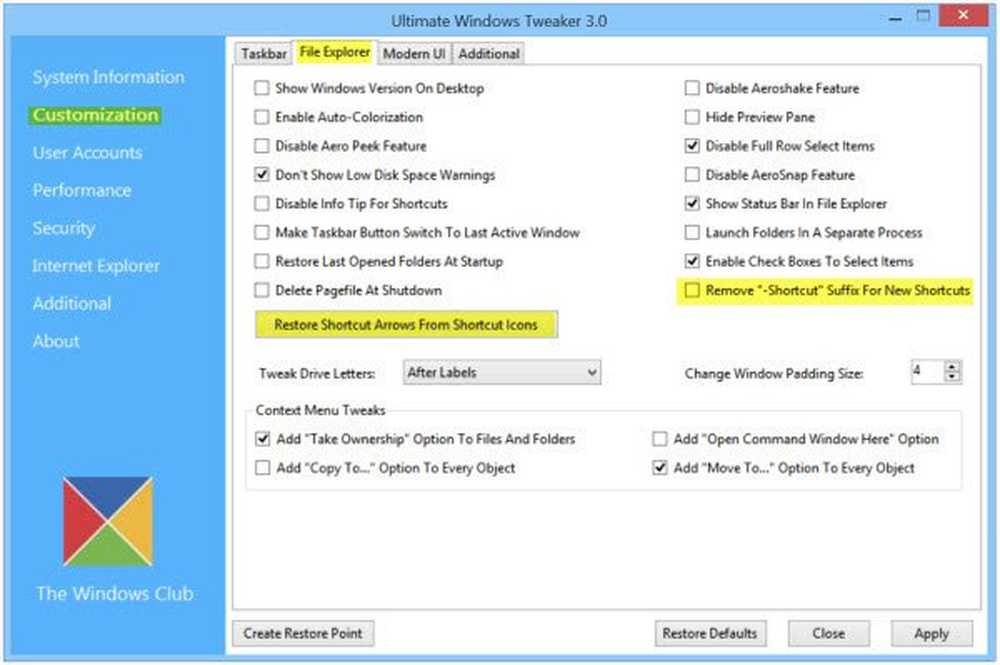Screen dimensions: 1000x665
Task: Uncheck Add "Take Ownership" Option
Action: (262, 439)
